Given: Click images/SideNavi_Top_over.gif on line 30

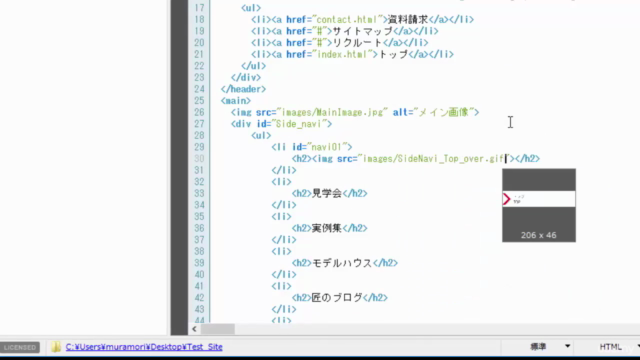Looking at the screenshot, I should coord(433,159).
